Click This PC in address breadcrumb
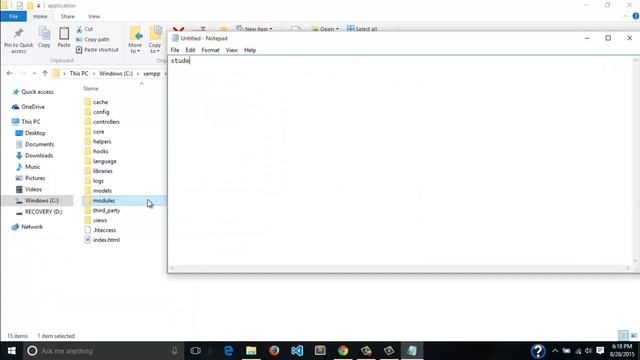The width and height of the screenshot is (640, 360). (x=79, y=73)
